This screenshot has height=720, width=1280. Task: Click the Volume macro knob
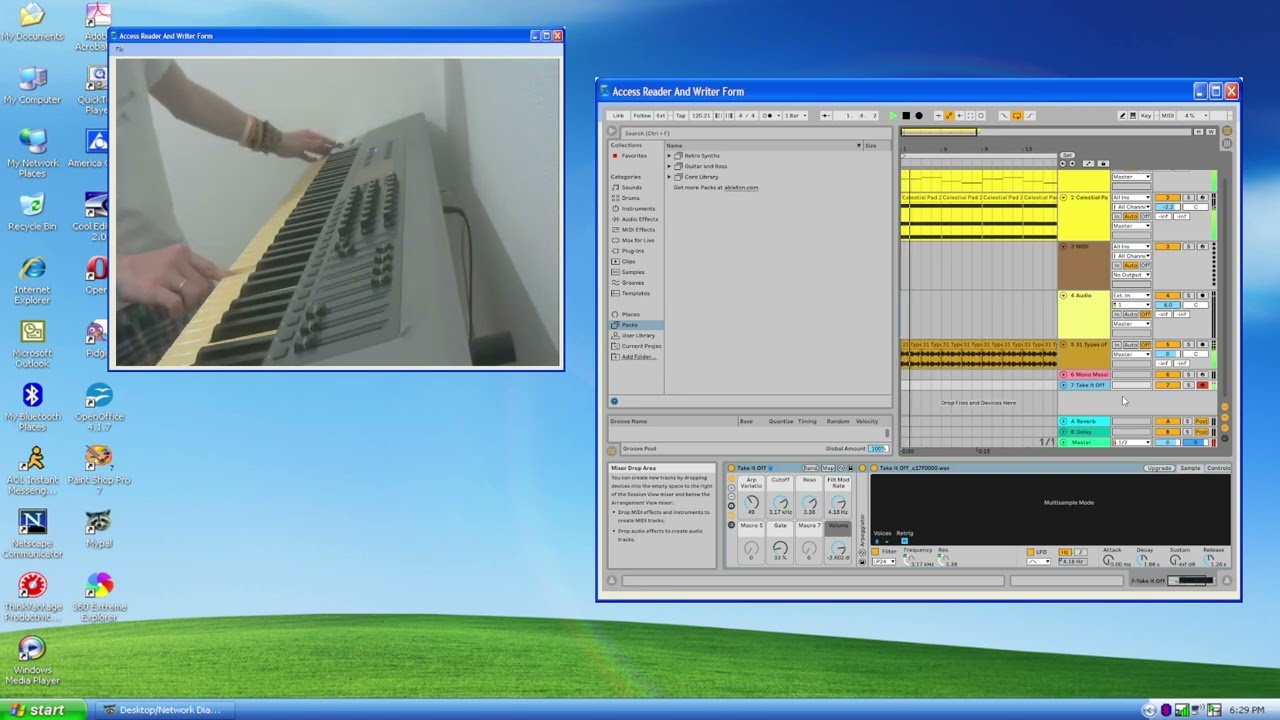(x=838, y=547)
